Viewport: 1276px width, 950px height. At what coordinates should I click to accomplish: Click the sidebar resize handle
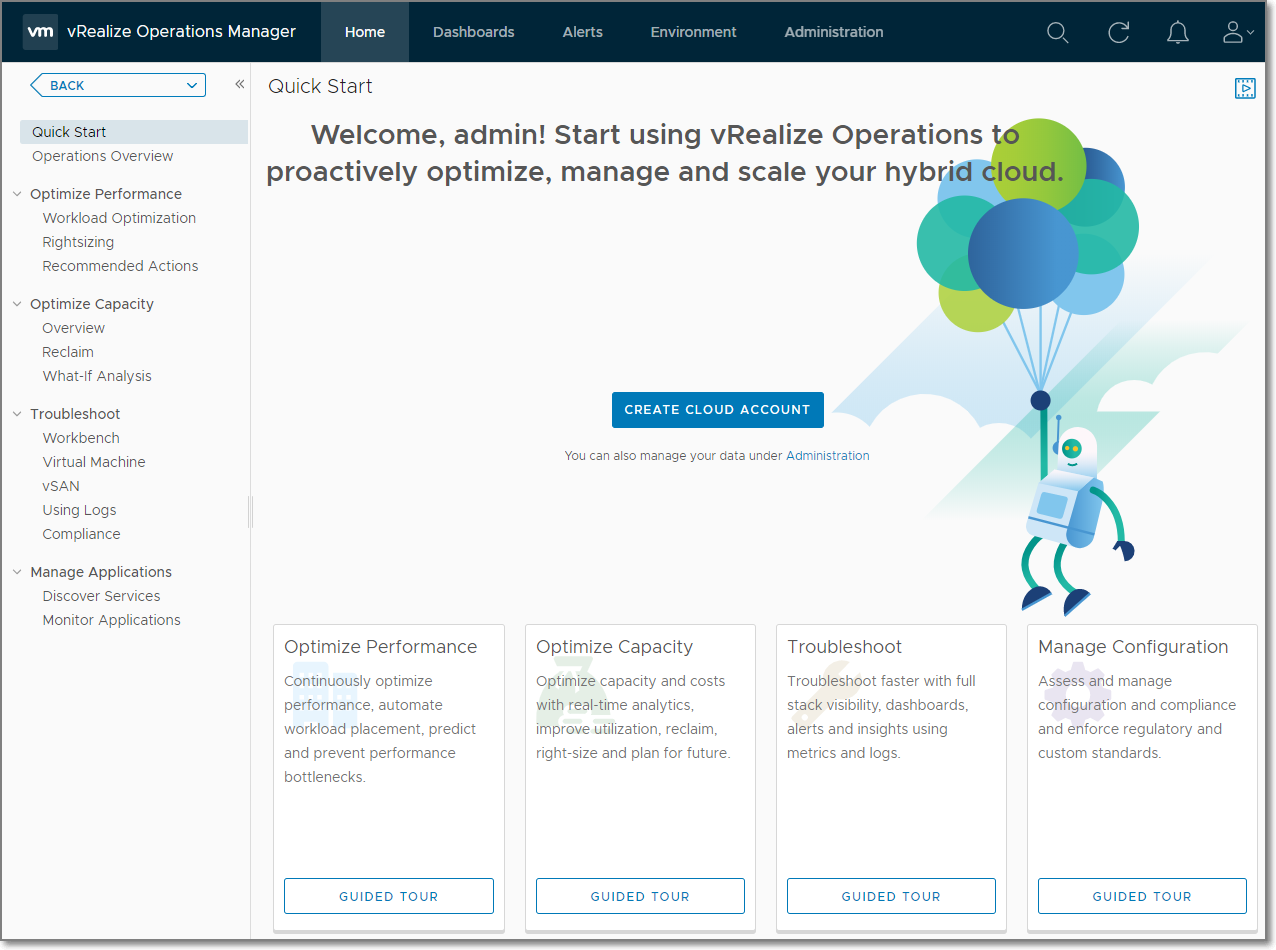pos(250,512)
